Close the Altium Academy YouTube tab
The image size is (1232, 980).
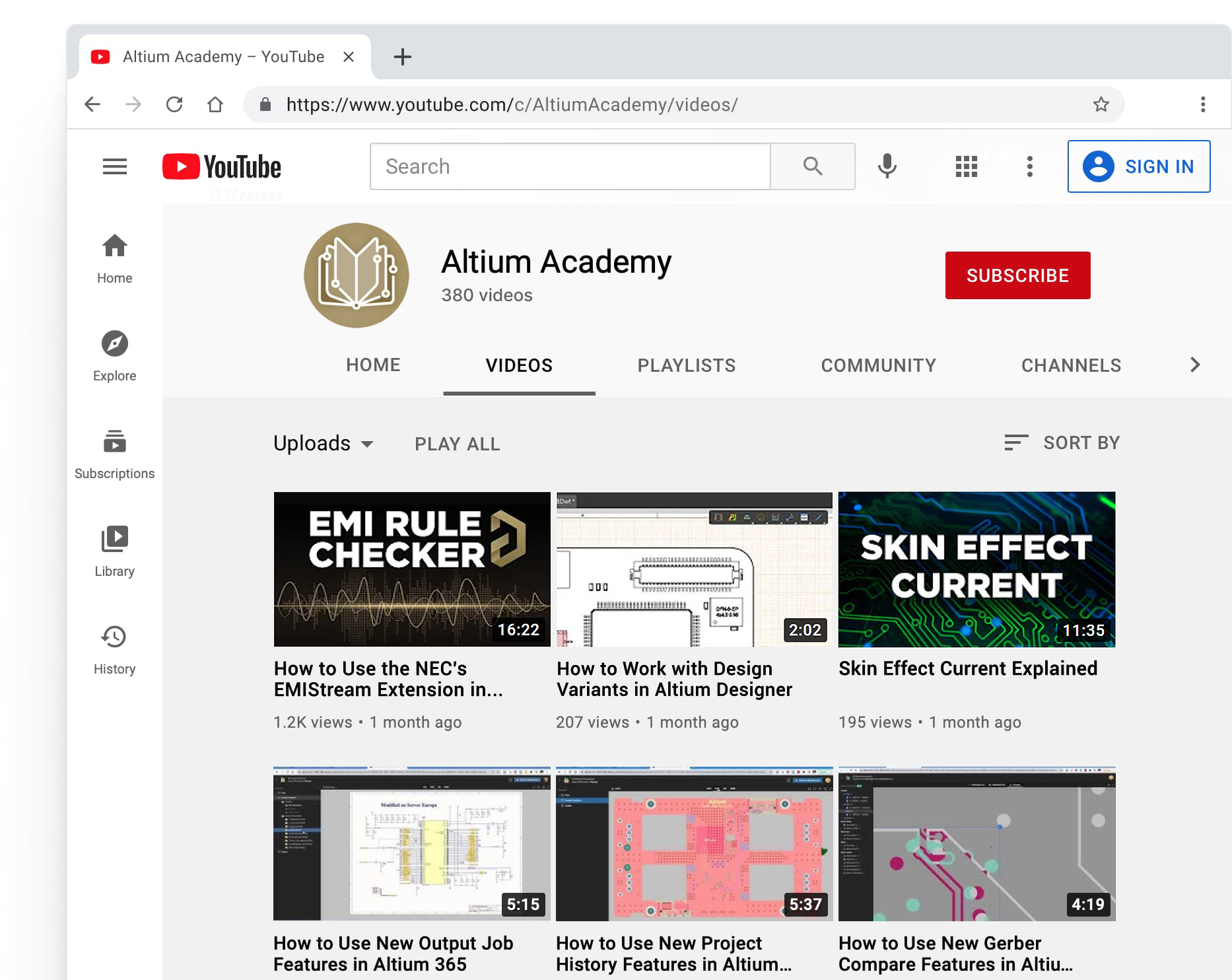tap(349, 57)
